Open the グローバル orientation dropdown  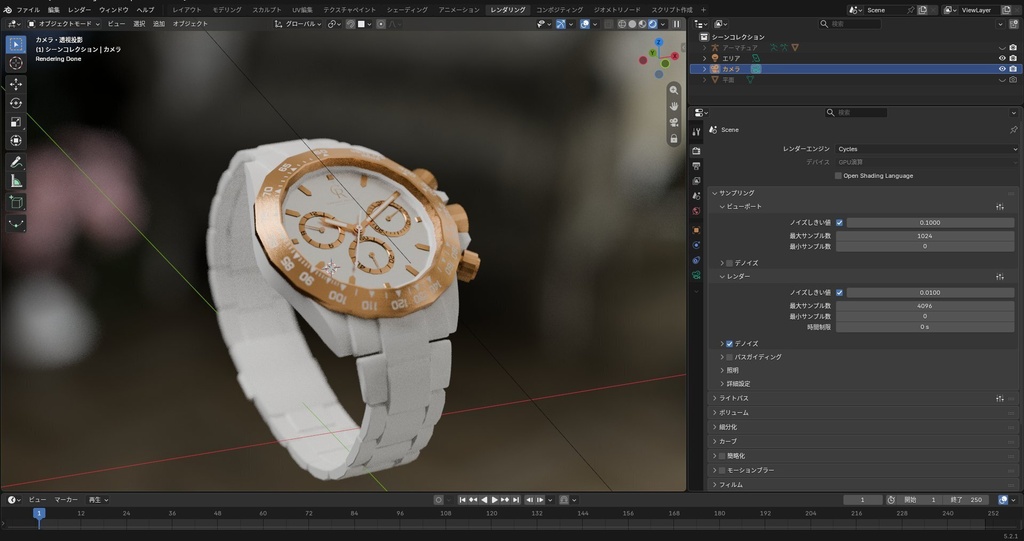point(297,24)
